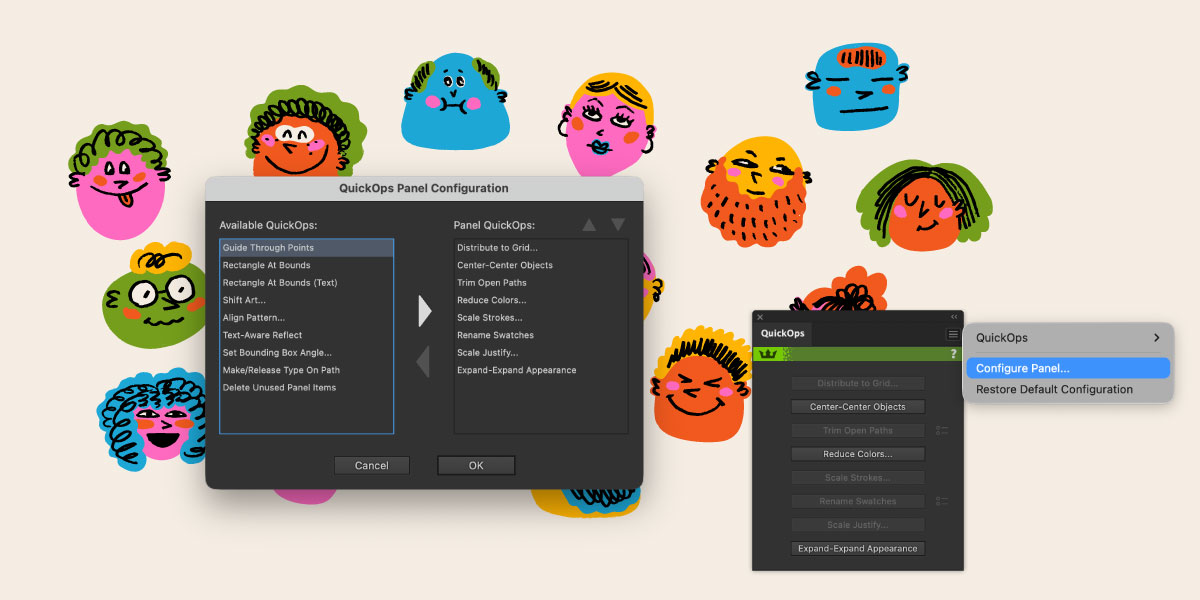Move selected item up with triangle arrow
The width and height of the screenshot is (1200, 600).
pos(589,225)
